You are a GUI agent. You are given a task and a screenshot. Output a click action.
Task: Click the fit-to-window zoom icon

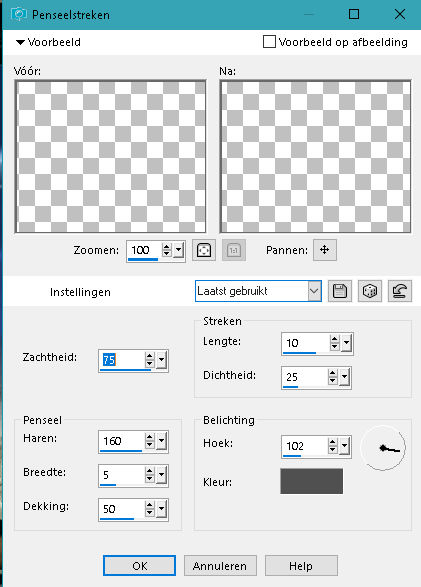(204, 250)
